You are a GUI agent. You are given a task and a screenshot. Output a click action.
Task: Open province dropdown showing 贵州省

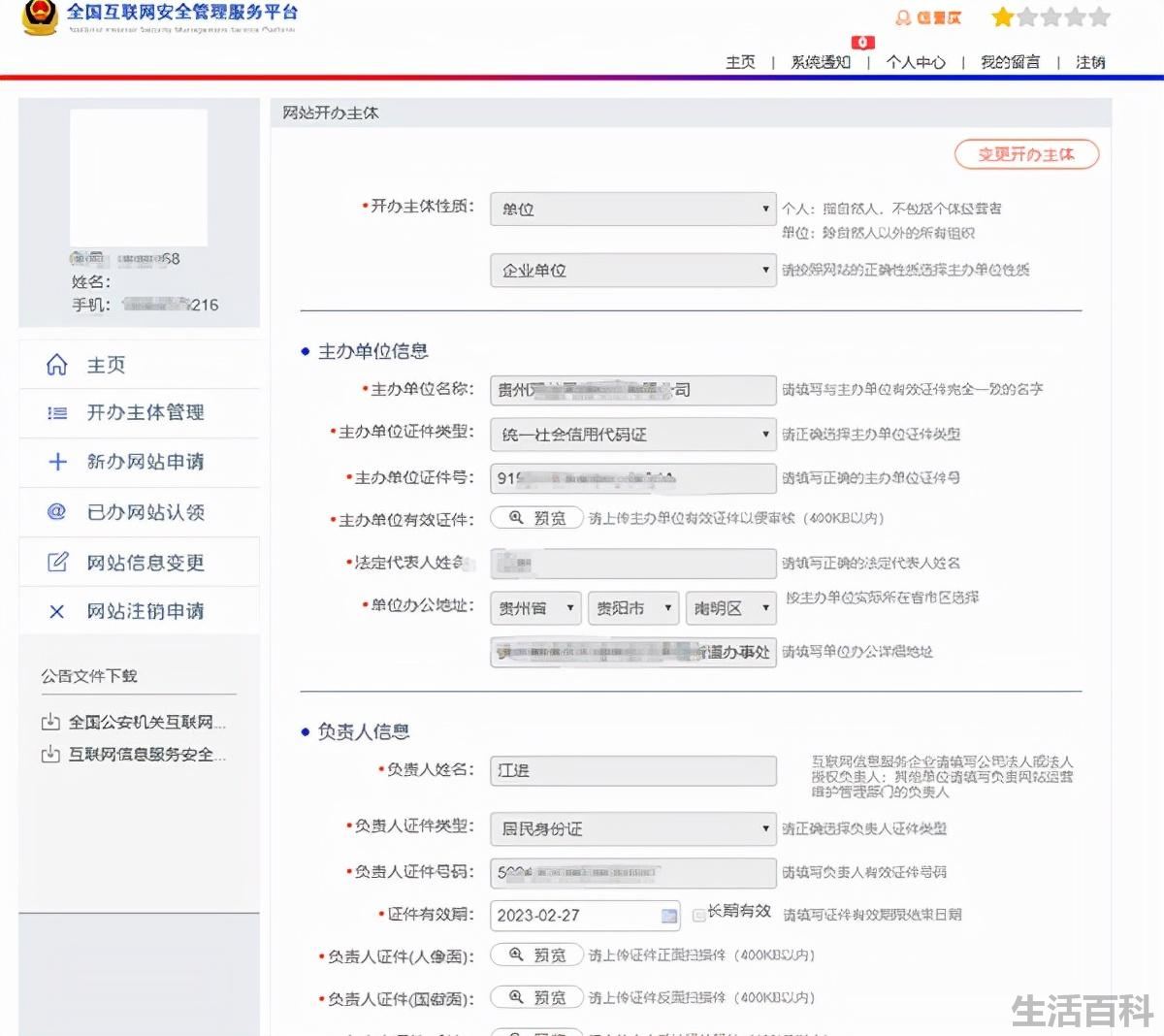click(x=535, y=608)
